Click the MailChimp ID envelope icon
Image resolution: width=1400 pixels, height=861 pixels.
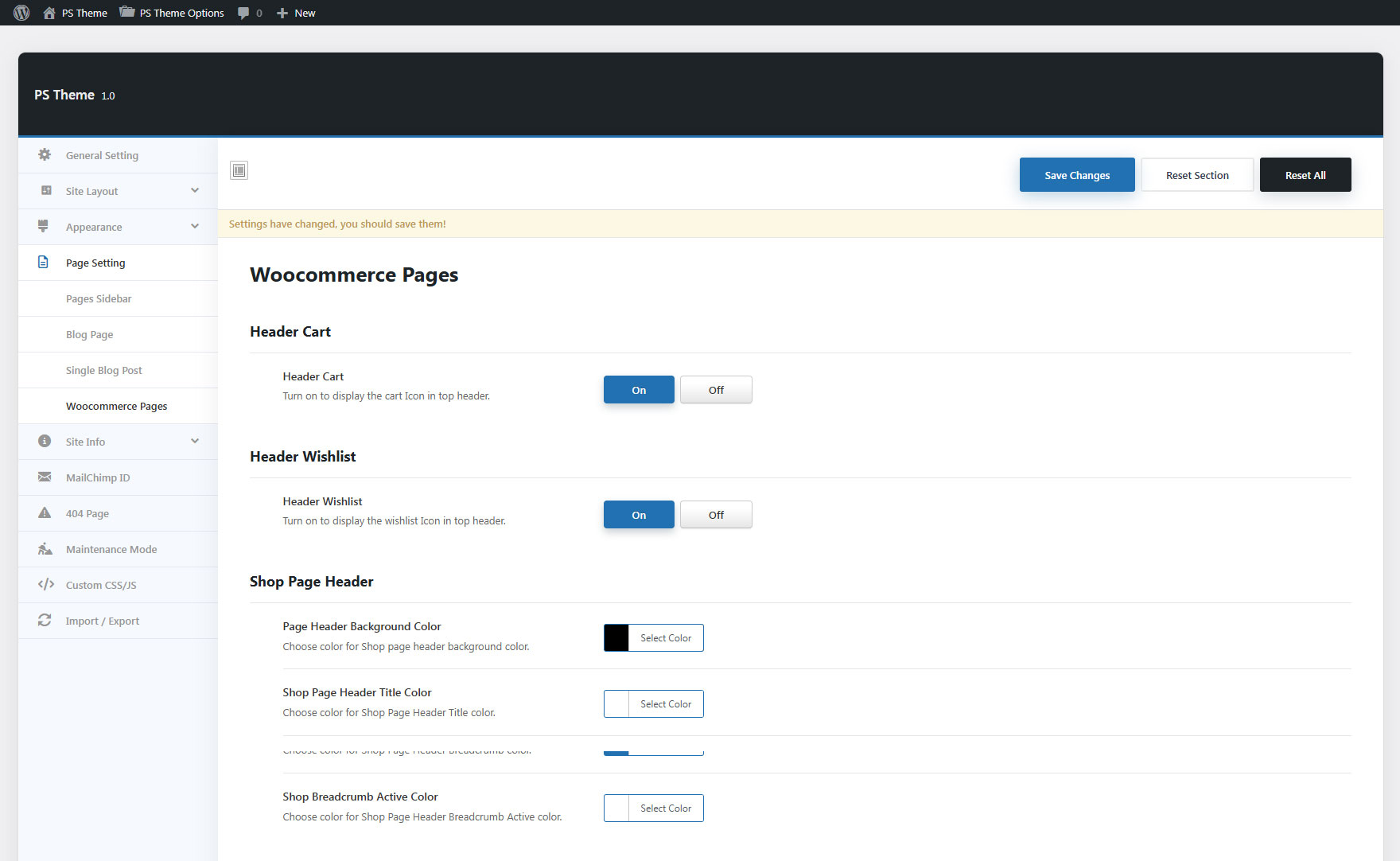click(45, 477)
